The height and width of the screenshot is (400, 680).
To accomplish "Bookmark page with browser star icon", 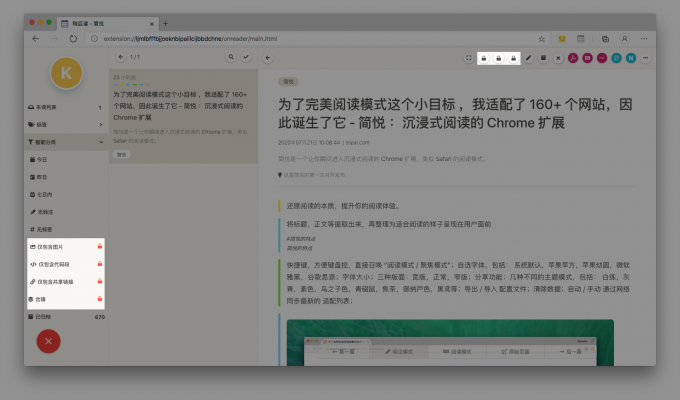I will [541, 38].
